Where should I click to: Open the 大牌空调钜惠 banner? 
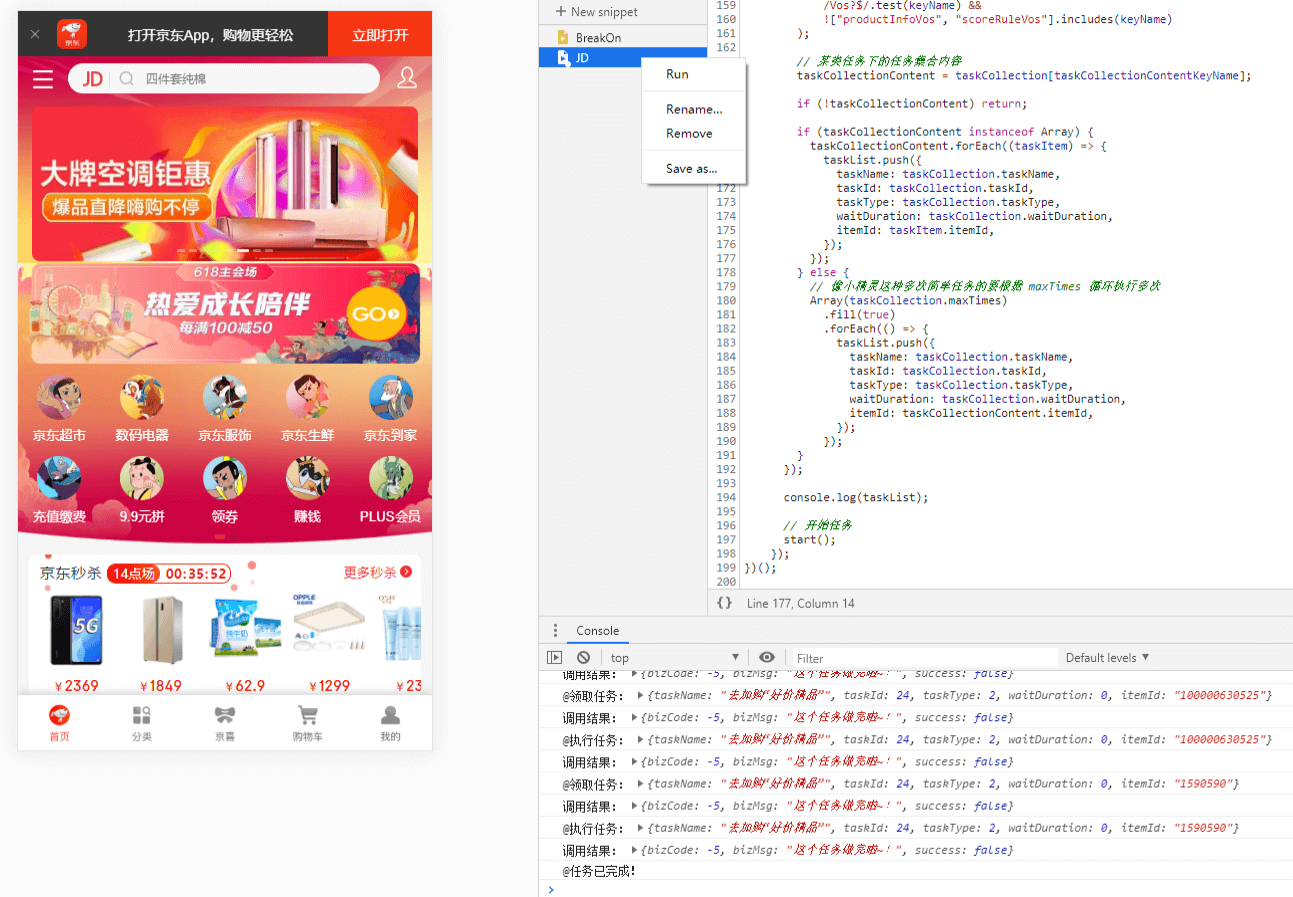[225, 184]
